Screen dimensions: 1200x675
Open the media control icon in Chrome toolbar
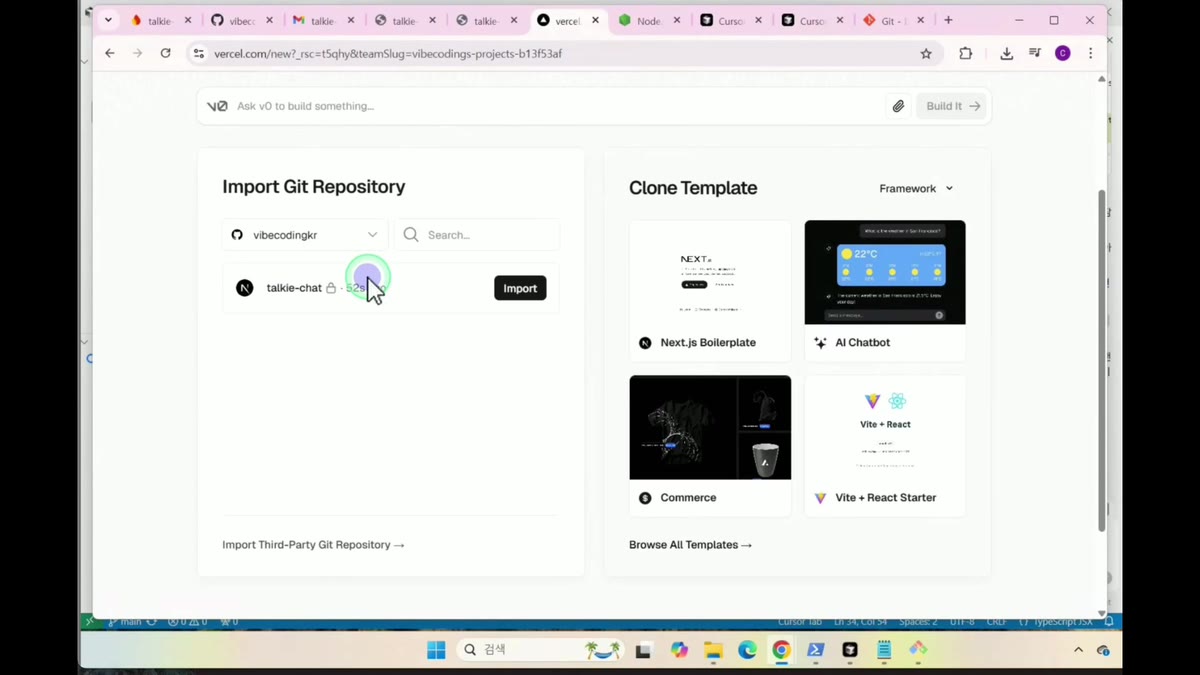click(x=1035, y=54)
